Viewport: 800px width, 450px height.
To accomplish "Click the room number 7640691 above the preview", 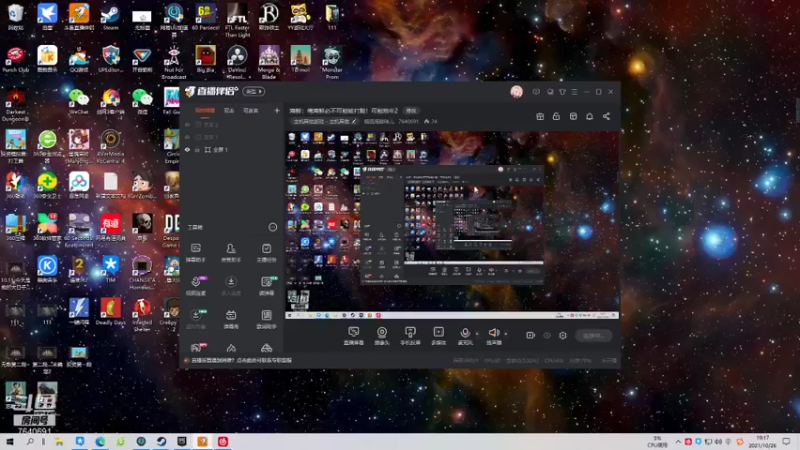I will [408, 121].
